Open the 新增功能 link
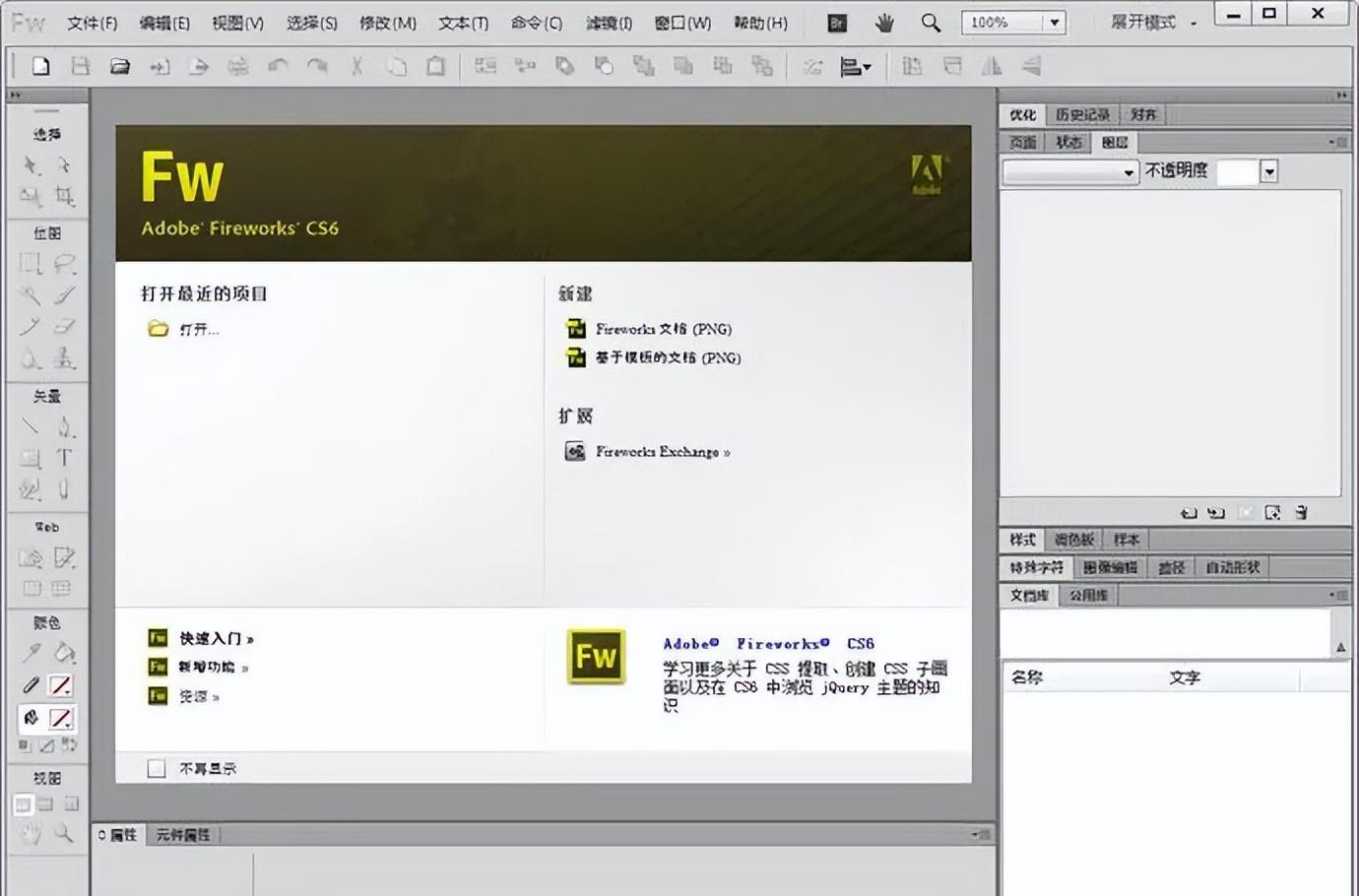 [214, 667]
